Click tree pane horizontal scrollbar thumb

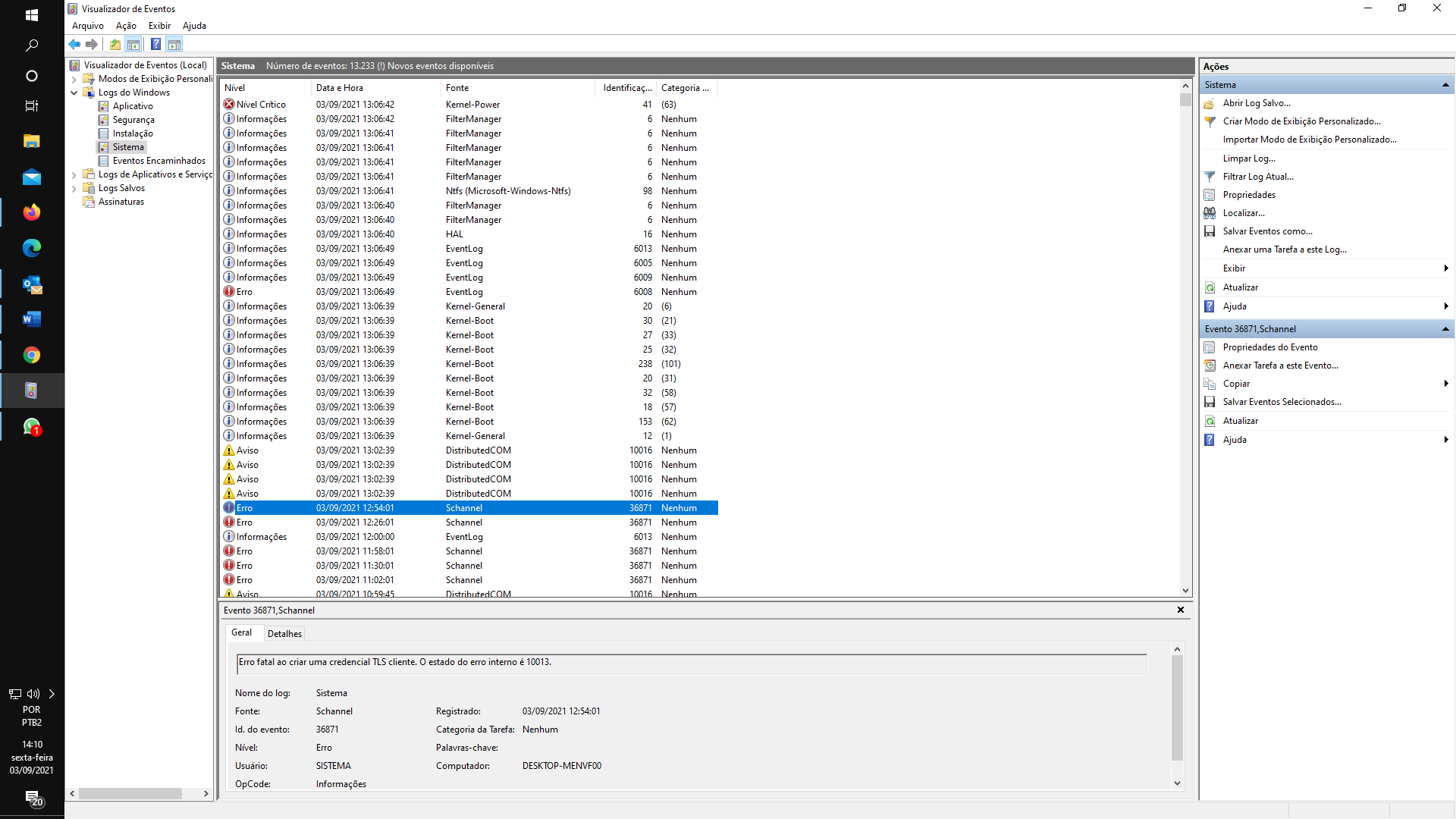point(130,793)
